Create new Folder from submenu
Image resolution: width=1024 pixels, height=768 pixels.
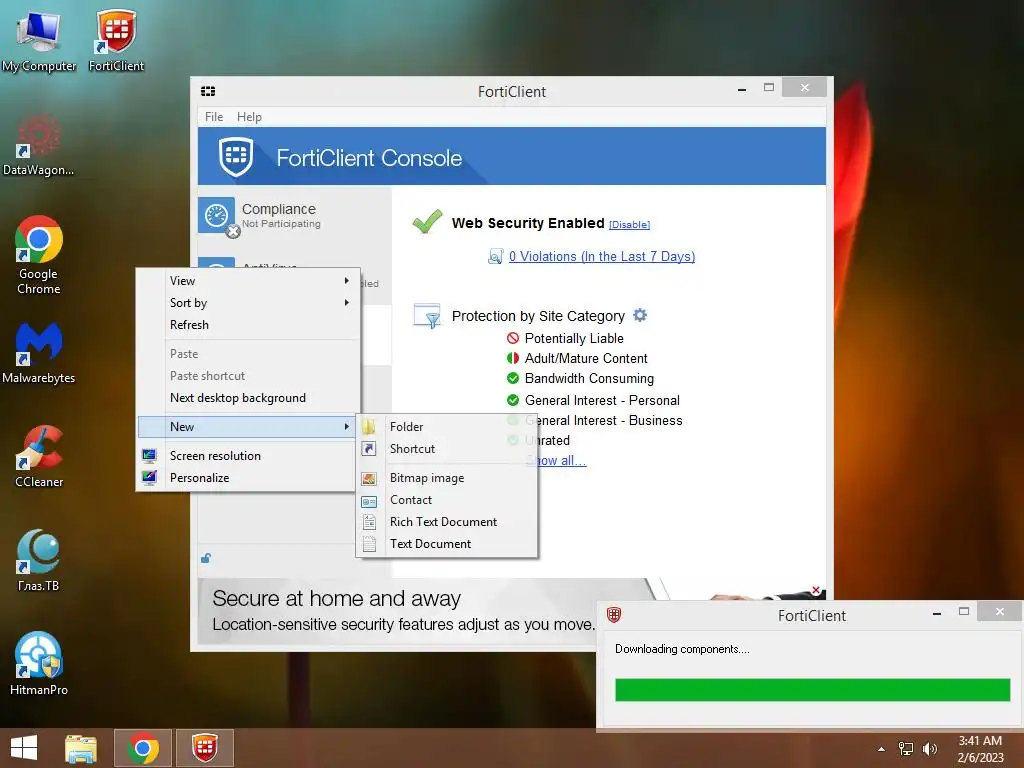click(447, 427)
